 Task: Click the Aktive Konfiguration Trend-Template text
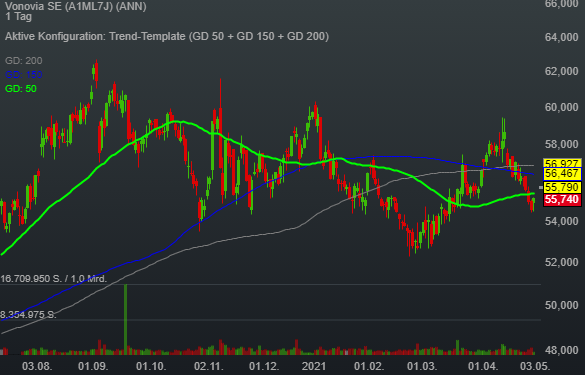tap(167, 37)
